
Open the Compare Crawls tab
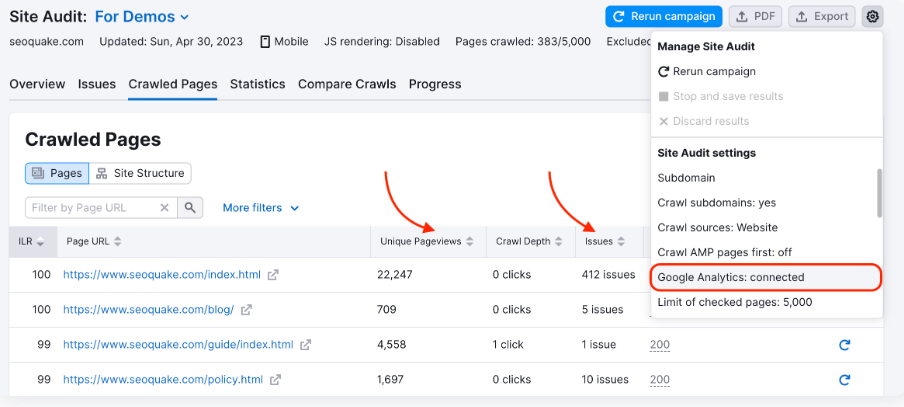347,84
